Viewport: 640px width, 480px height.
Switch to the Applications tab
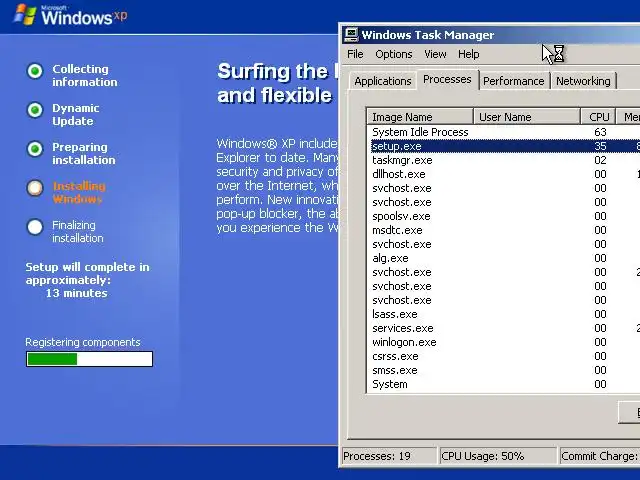(x=382, y=81)
